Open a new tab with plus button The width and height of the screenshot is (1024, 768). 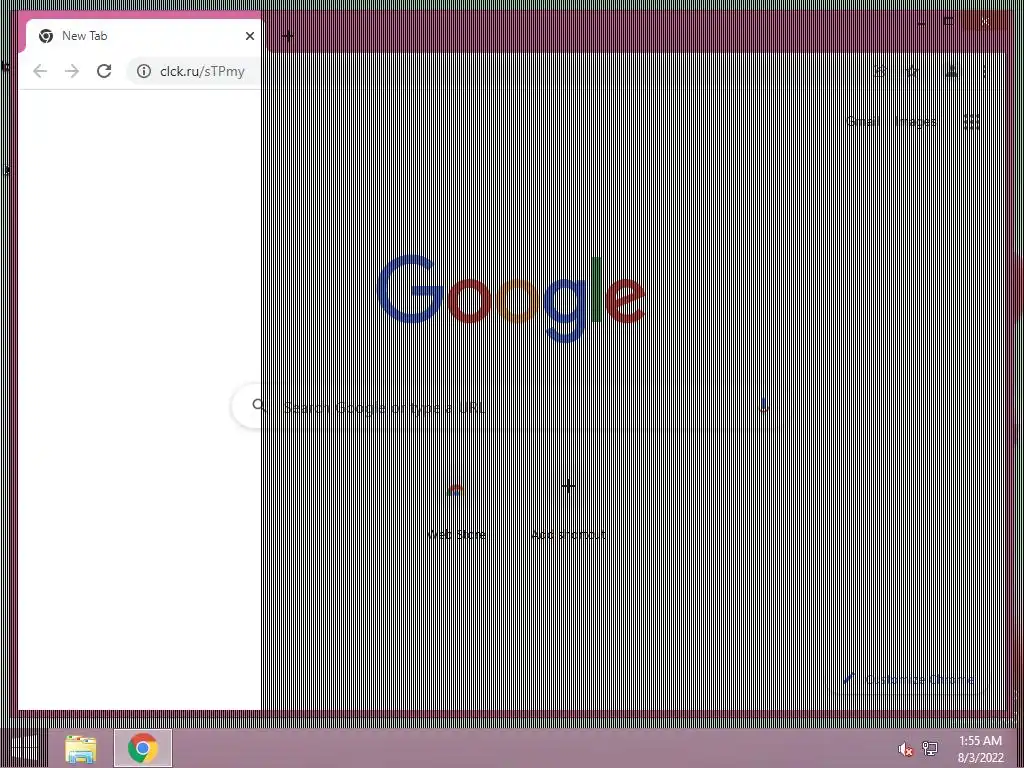click(287, 36)
